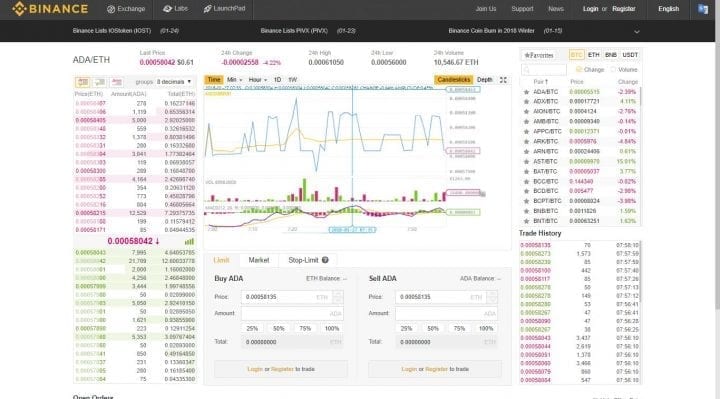Click the Buy ADA amount field

292,314
